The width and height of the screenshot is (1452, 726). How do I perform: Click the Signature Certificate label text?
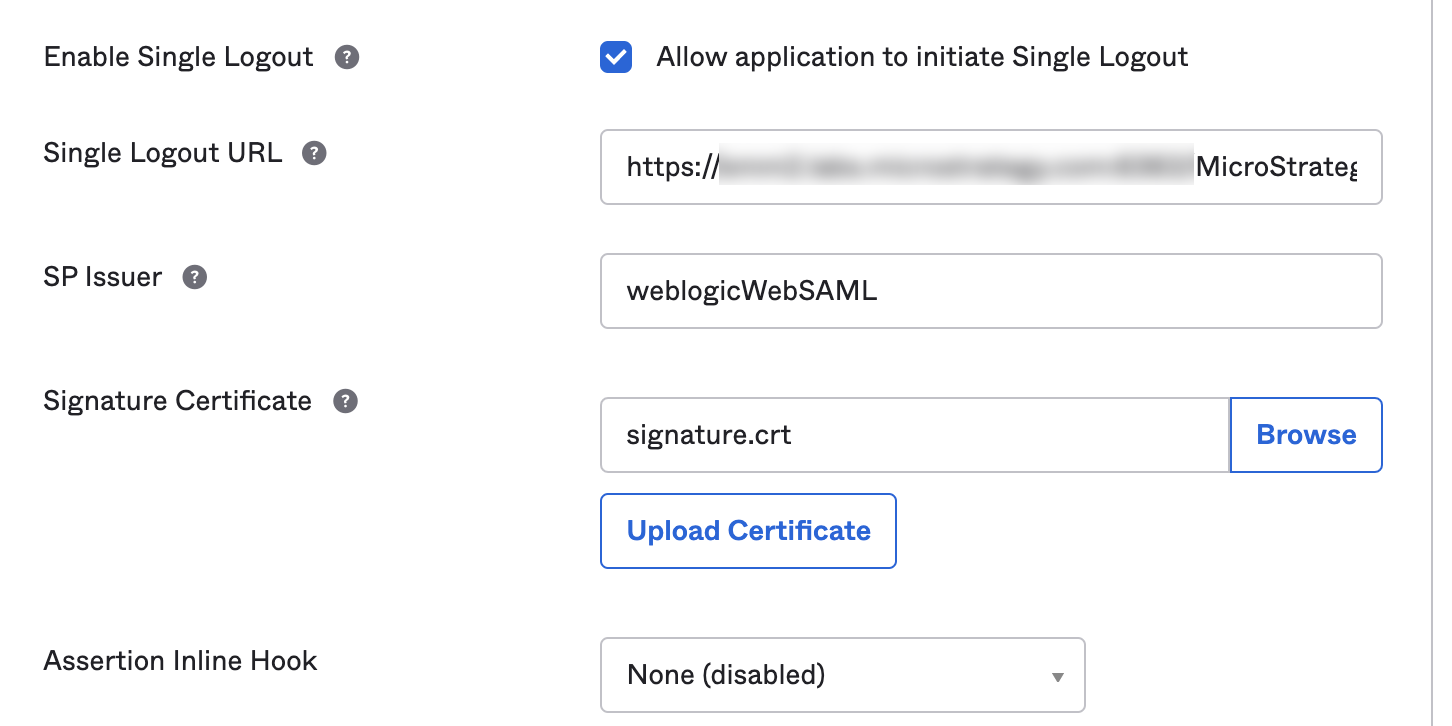coord(177,400)
